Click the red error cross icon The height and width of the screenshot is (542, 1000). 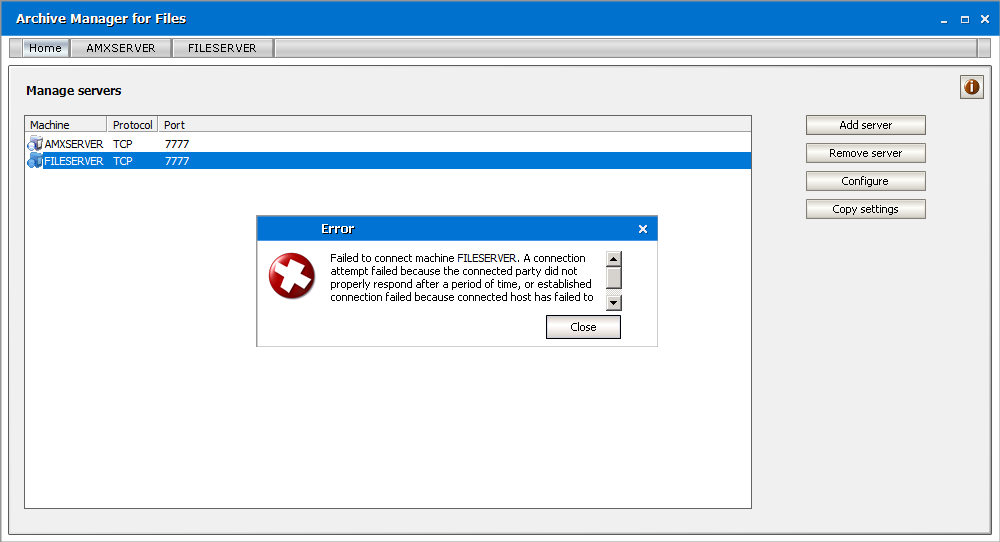(291, 275)
